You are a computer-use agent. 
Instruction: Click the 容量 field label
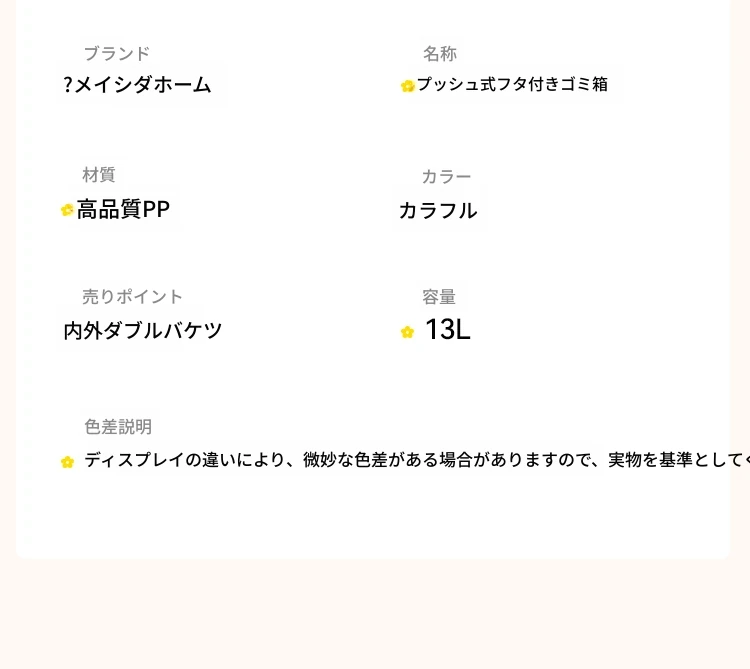[439, 297]
